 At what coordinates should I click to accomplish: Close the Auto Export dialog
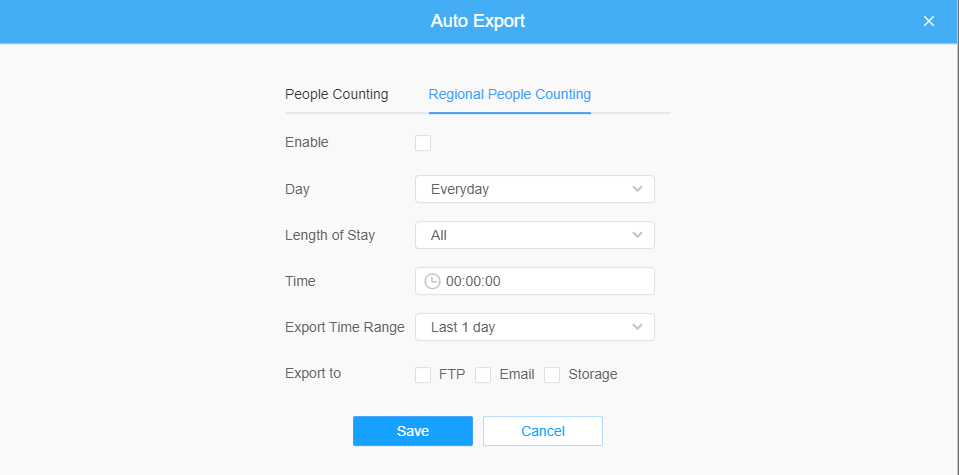[928, 21]
